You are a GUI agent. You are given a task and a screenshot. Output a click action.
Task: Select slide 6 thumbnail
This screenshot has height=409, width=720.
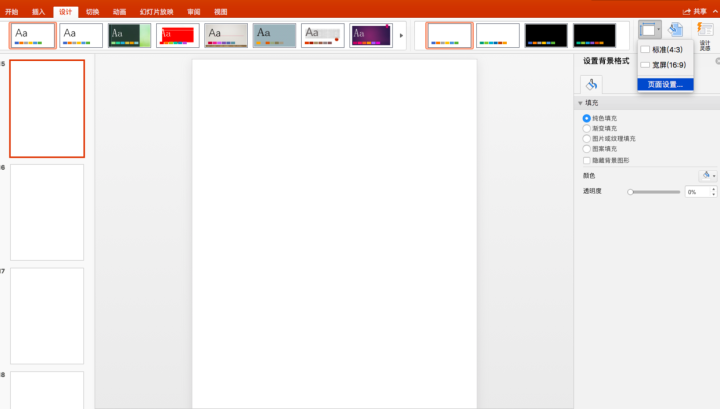tap(47, 213)
